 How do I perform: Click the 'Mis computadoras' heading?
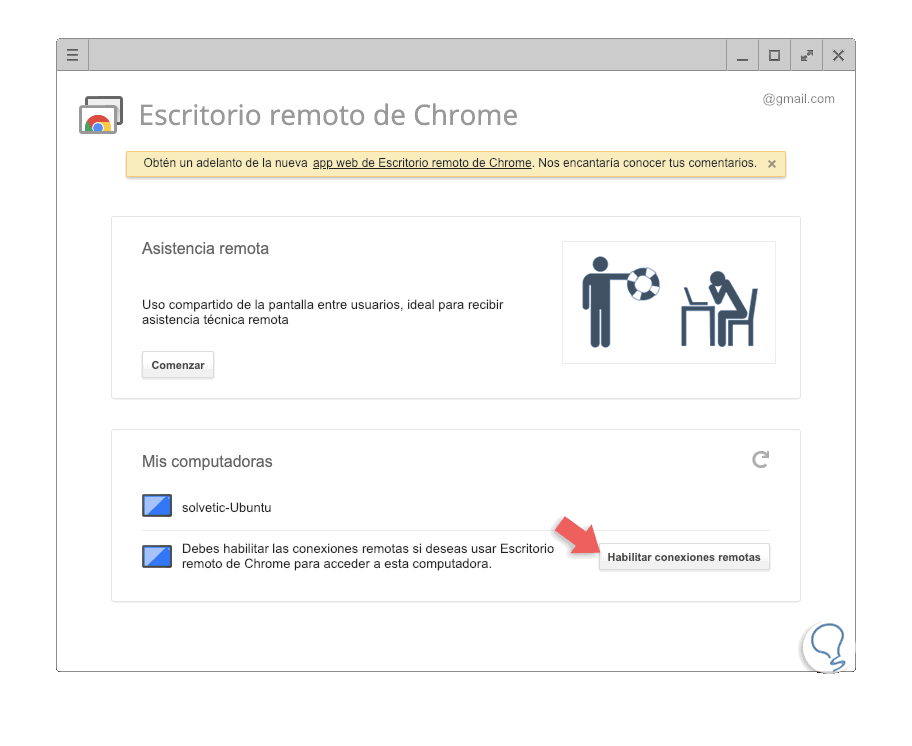(x=207, y=462)
